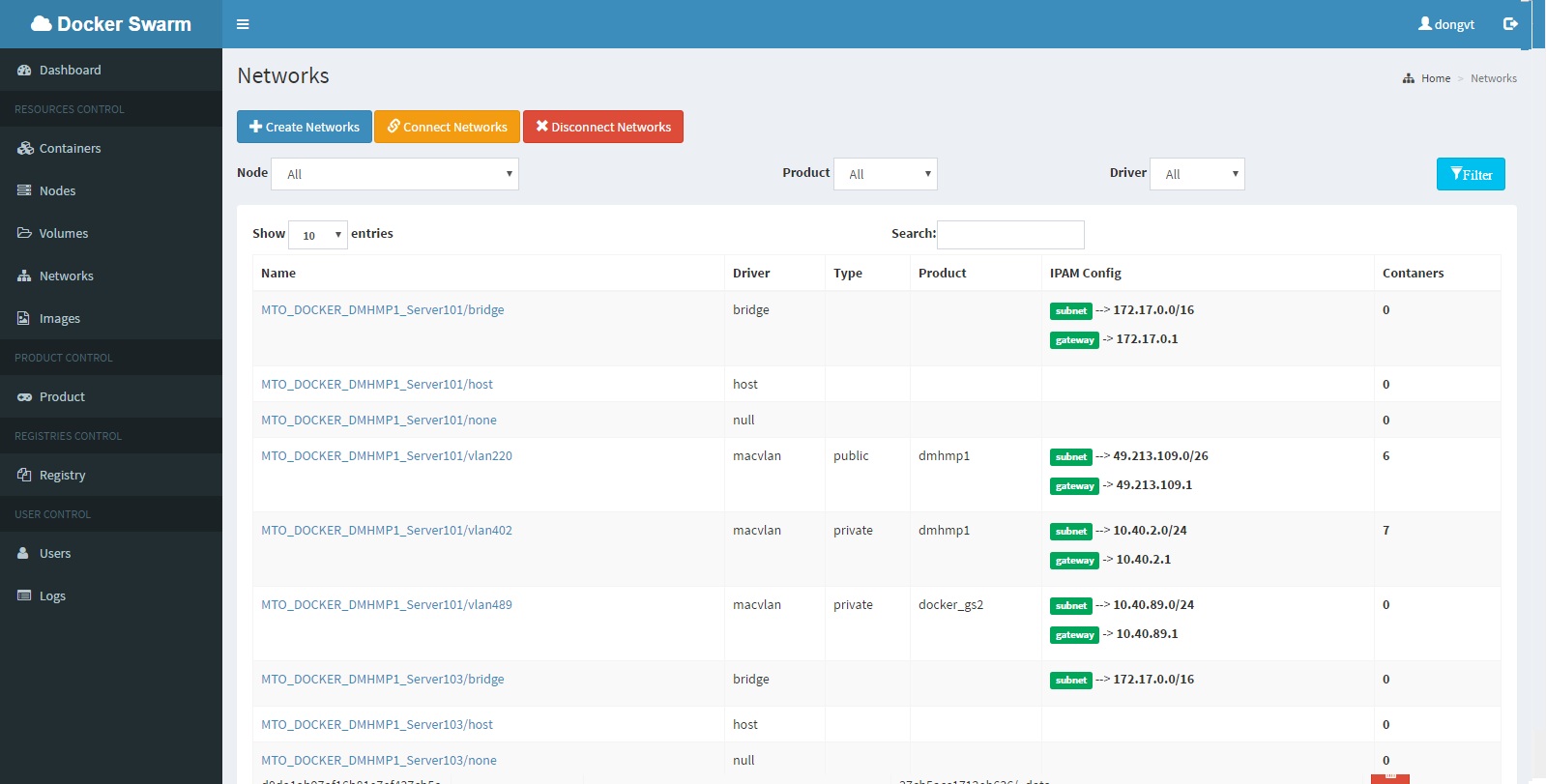
Task: Sort table by Product column
Action: (x=976, y=274)
